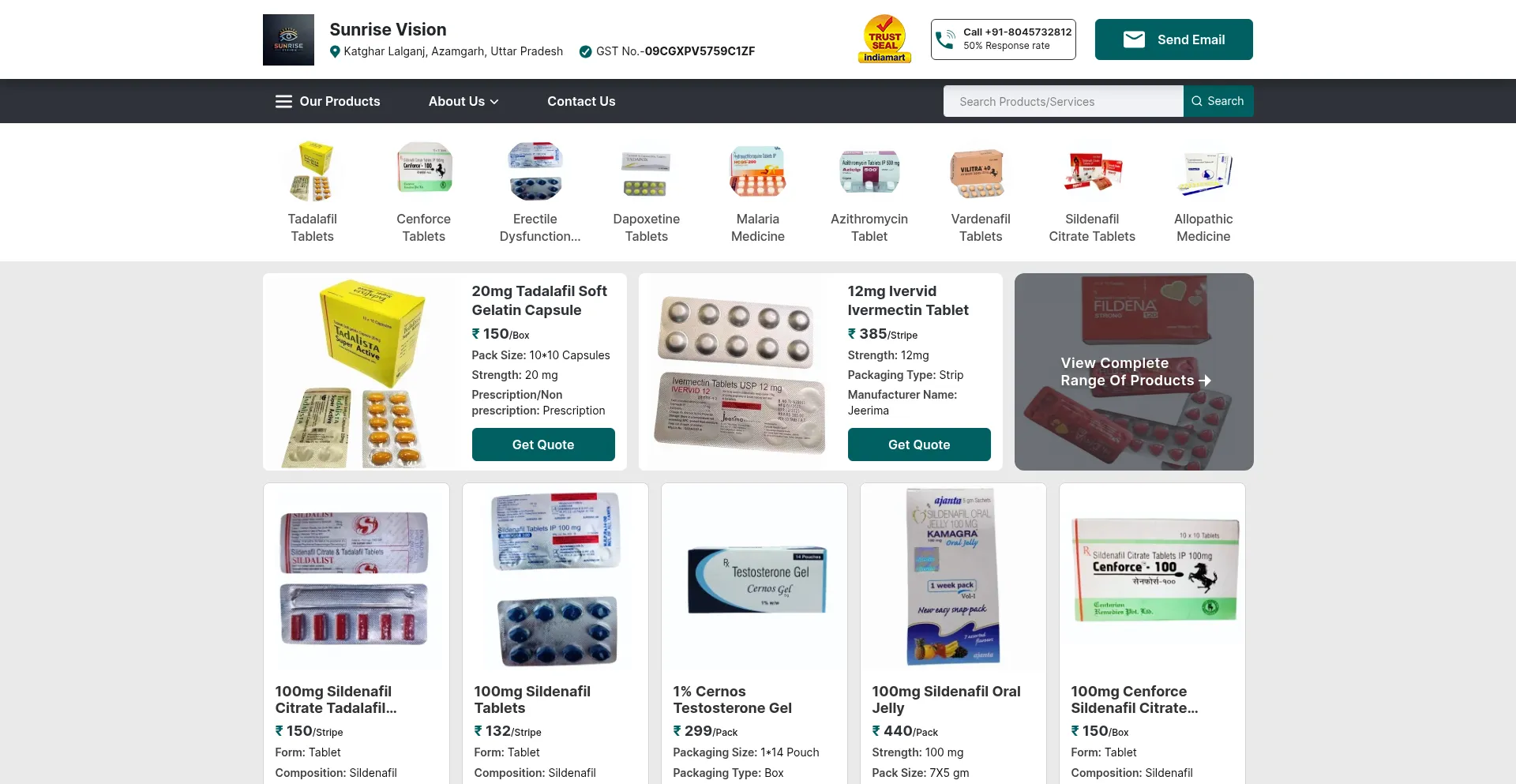Screen dimensions: 1516x784
Task: Click the Sunrise Vision logo image
Action: click(x=288, y=39)
